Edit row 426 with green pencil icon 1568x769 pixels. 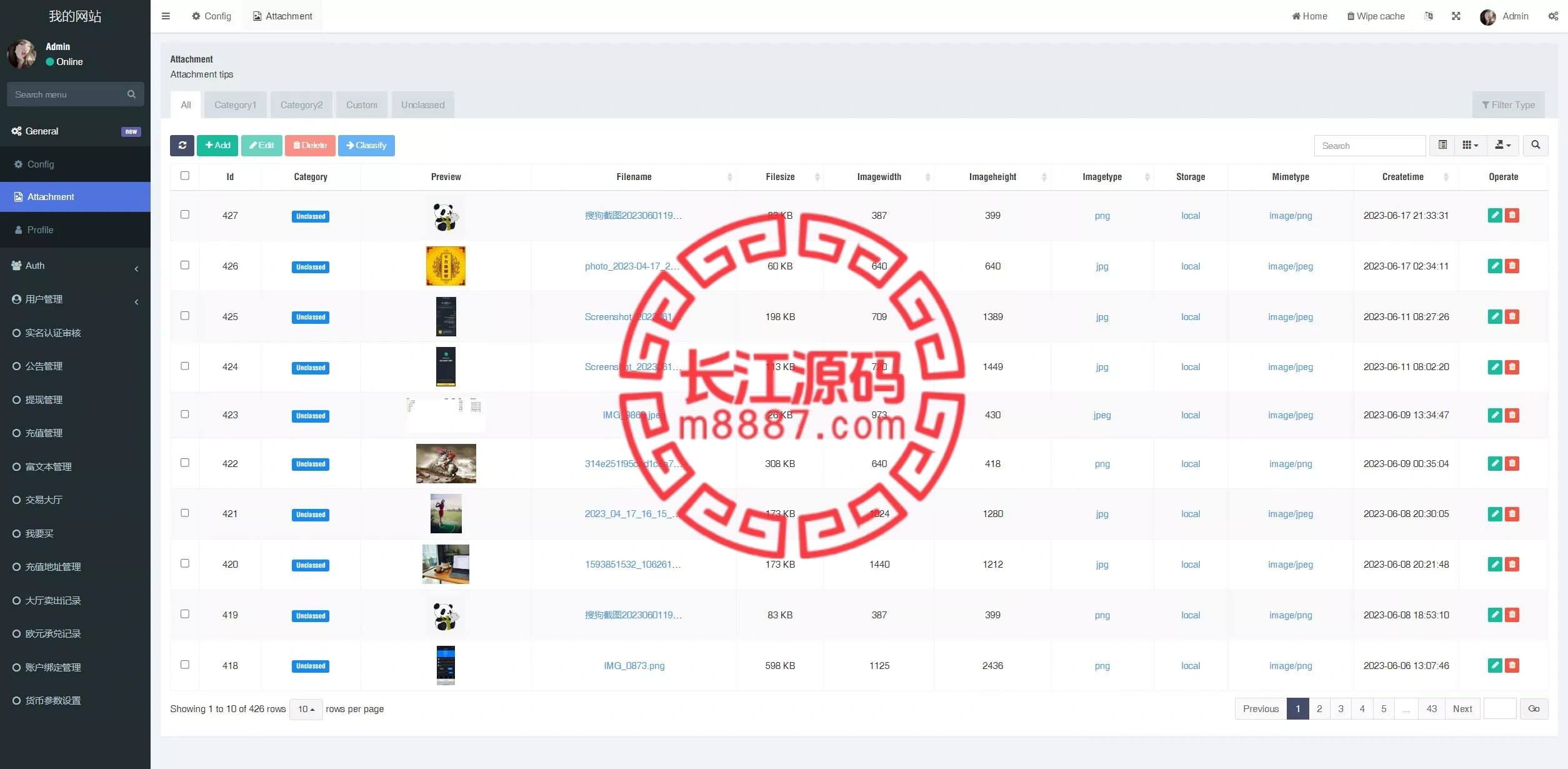click(1495, 266)
